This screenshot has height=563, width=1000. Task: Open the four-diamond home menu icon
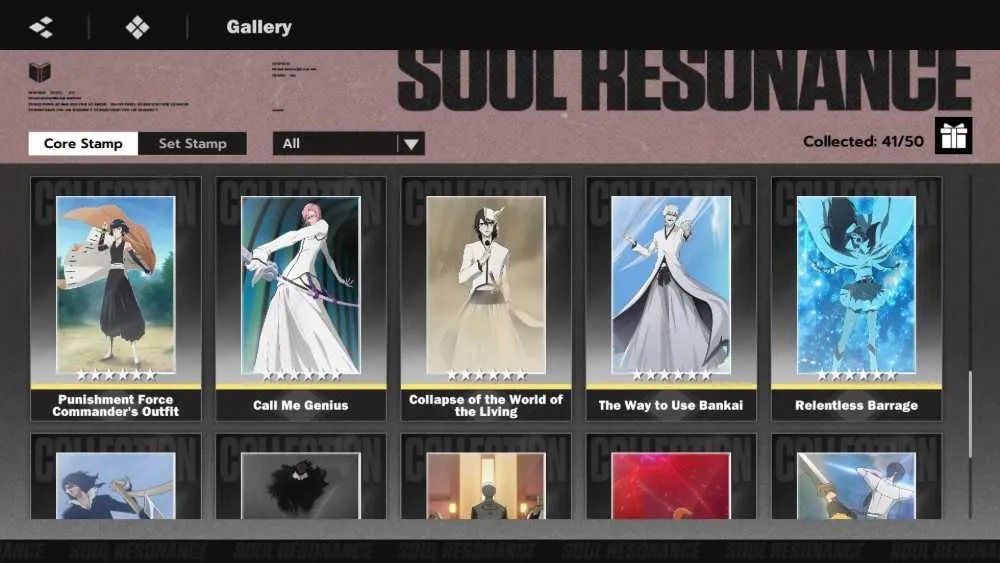137,27
